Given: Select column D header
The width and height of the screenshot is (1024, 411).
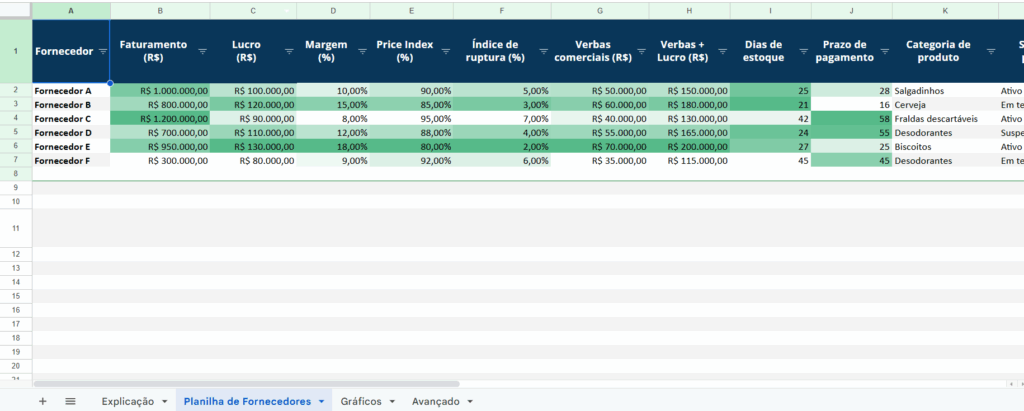Looking at the screenshot, I should 333,10.
